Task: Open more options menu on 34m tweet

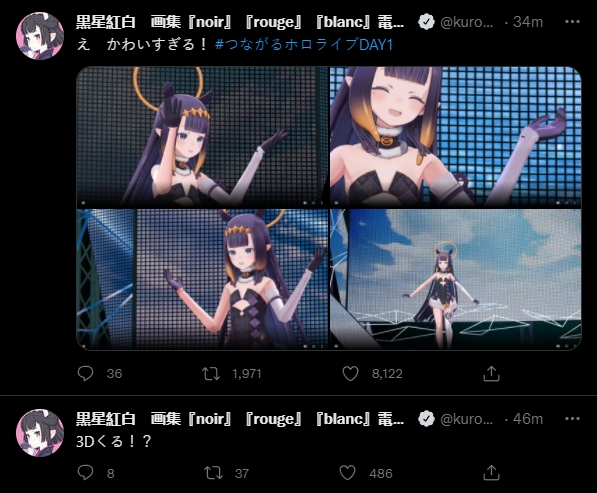Action: click(572, 22)
